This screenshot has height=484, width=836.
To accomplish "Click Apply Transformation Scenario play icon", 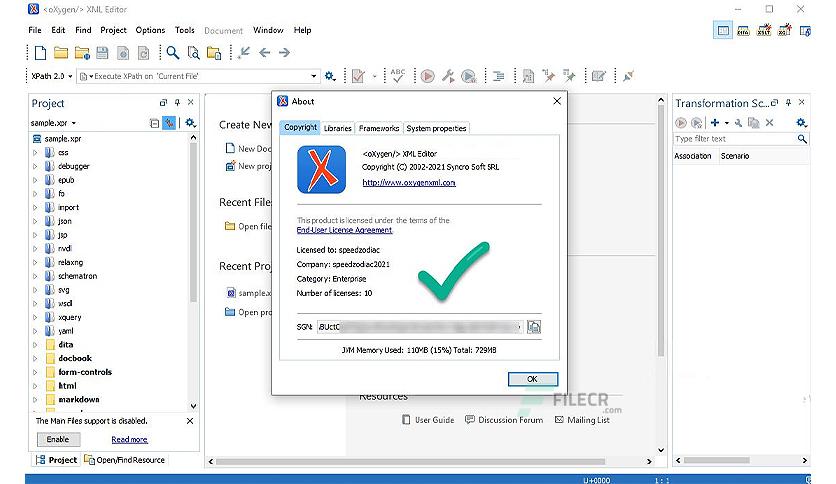I will [x=428, y=76].
